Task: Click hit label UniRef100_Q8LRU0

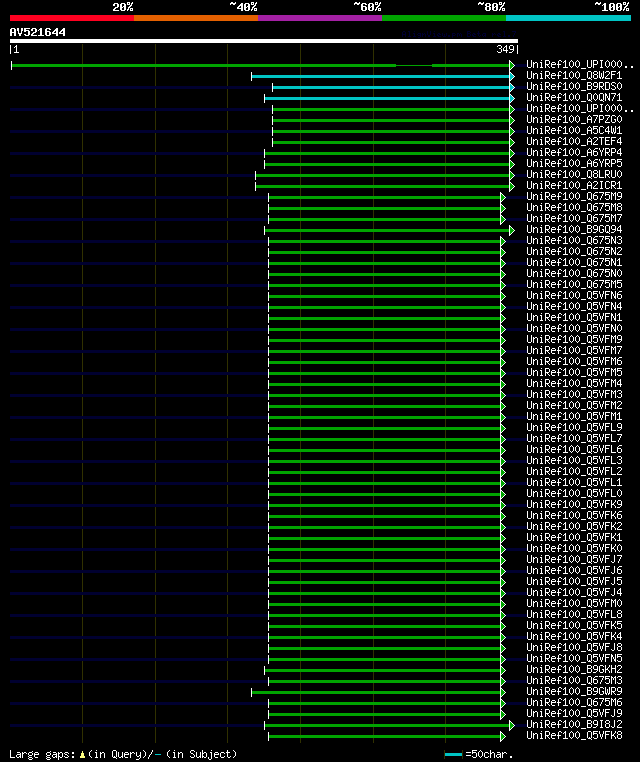Action: click(x=574, y=174)
